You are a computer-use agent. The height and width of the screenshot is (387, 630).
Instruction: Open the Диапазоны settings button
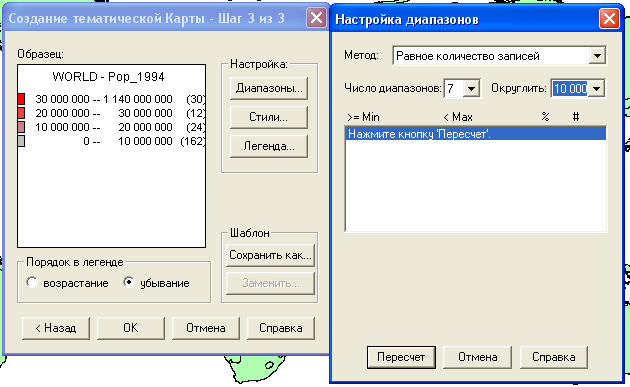[x=269, y=88]
